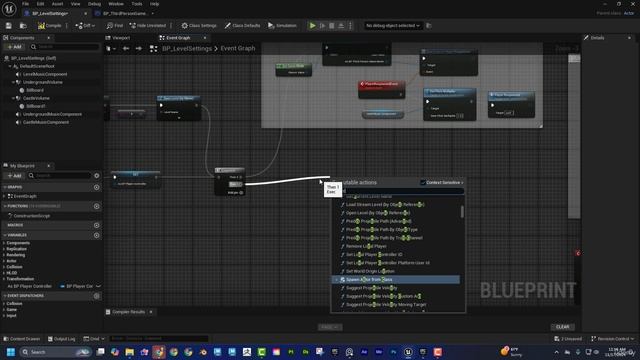Open the Help menu
Viewport: 640px width, 360px height.
pyautogui.click(x=154, y=4)
